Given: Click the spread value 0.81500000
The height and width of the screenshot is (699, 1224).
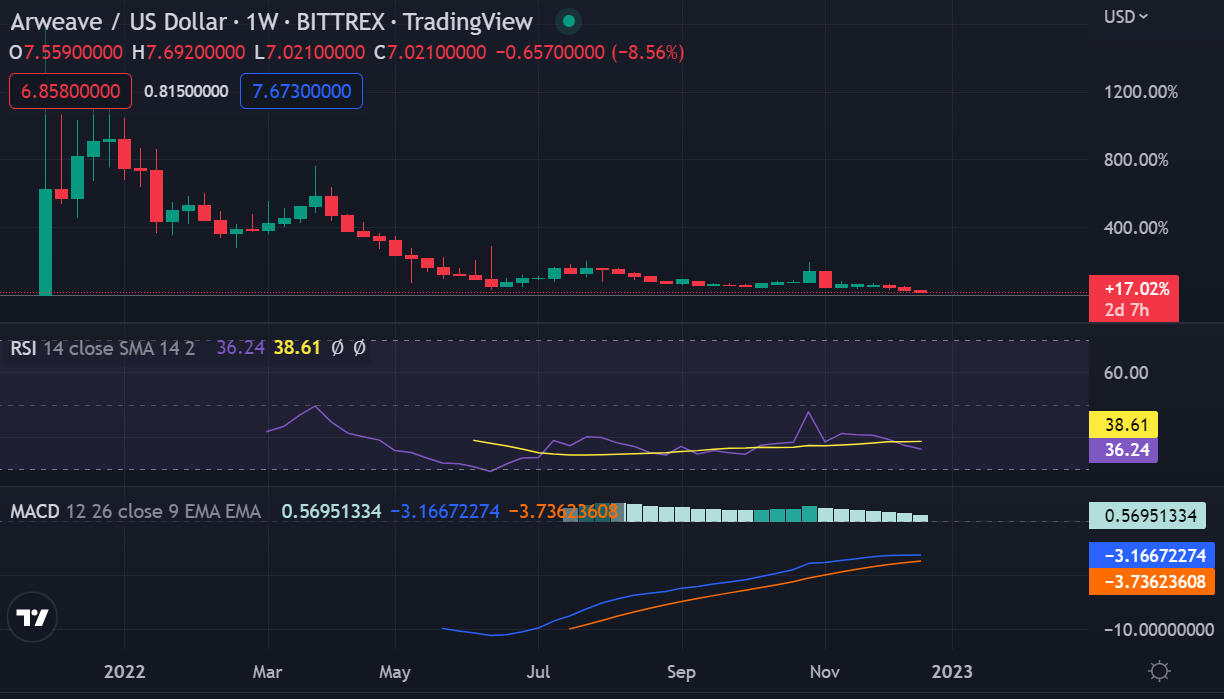Looking at the screenshot, I should pyautogui.click(x=186, y=91).
